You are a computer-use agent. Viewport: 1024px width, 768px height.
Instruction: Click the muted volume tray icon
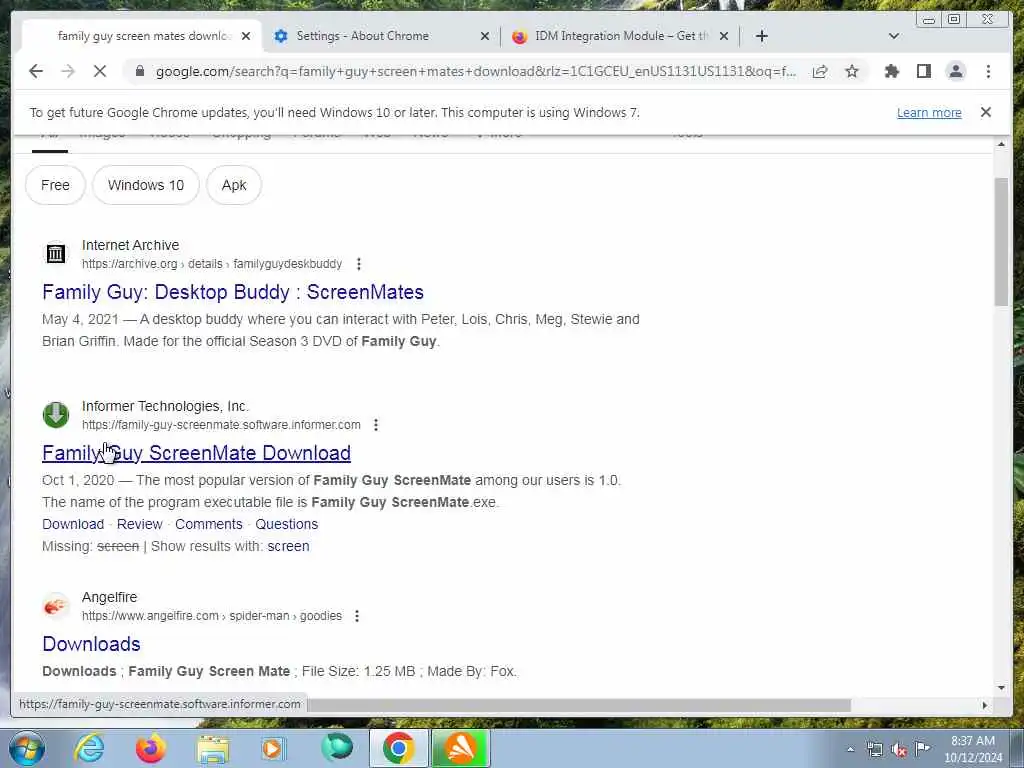click(899, 750)
